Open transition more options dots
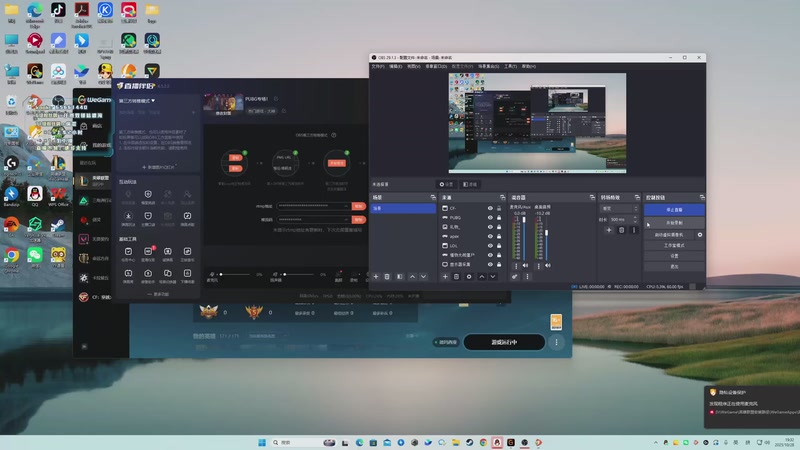This screenshot has height=450, width=800. point(634,230)
